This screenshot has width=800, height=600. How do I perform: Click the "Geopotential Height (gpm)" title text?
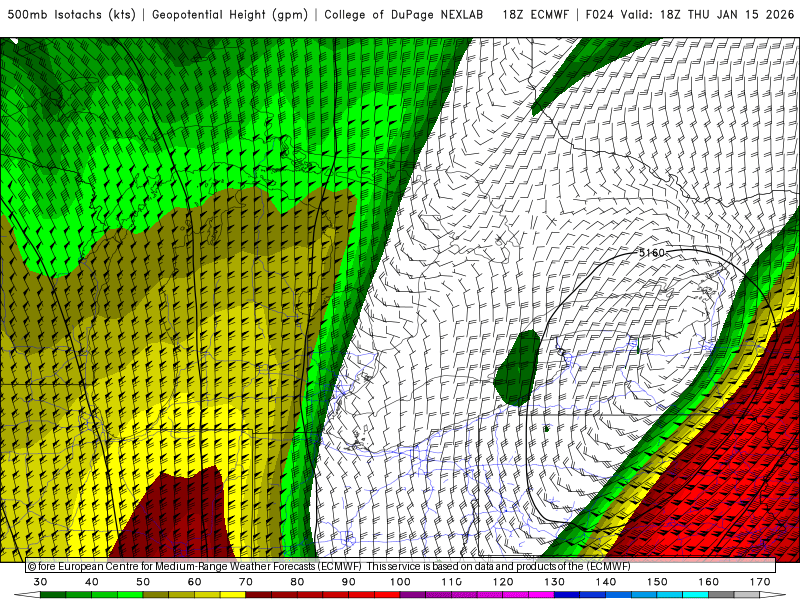coord(230,15)
